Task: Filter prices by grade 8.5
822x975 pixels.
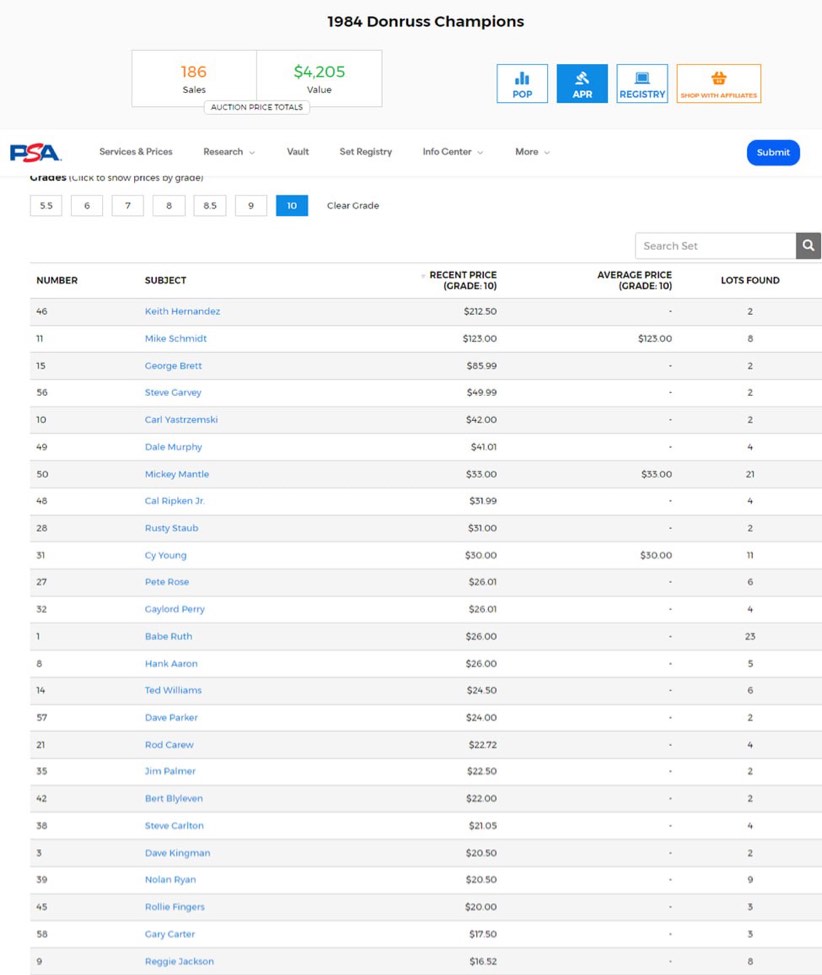Action: click(210, 206)
